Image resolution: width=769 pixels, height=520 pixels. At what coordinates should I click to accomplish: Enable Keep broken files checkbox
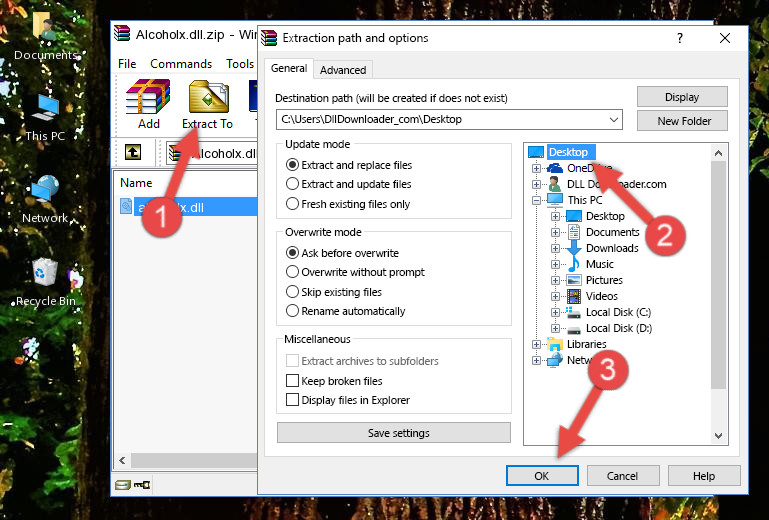[292, 381]
